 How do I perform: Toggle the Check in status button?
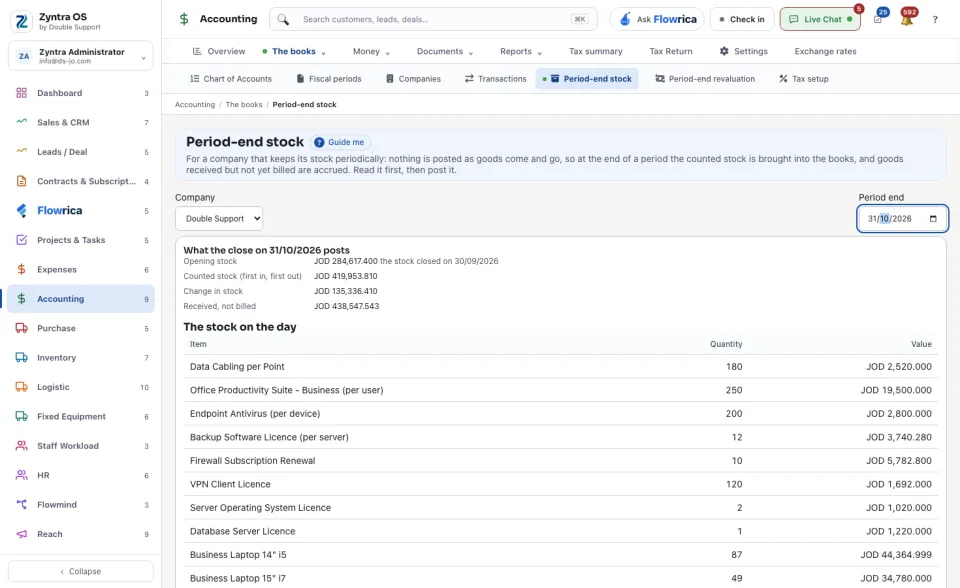point(741,19)
